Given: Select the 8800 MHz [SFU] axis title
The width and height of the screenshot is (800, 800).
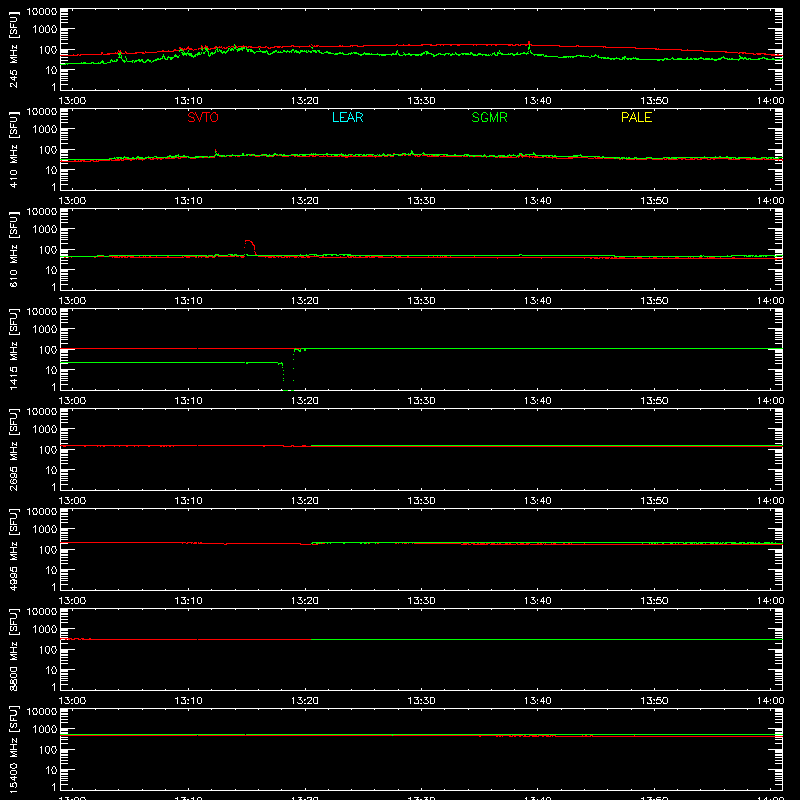Looking at the screenshot, I should pyautogui.click(x=14, y=649).
